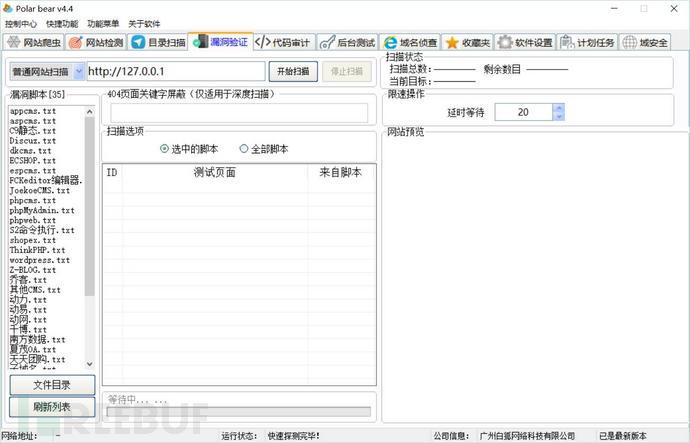
Task: Select Z-BLOG.txt in the script list
Action: (x=33, y=270)
